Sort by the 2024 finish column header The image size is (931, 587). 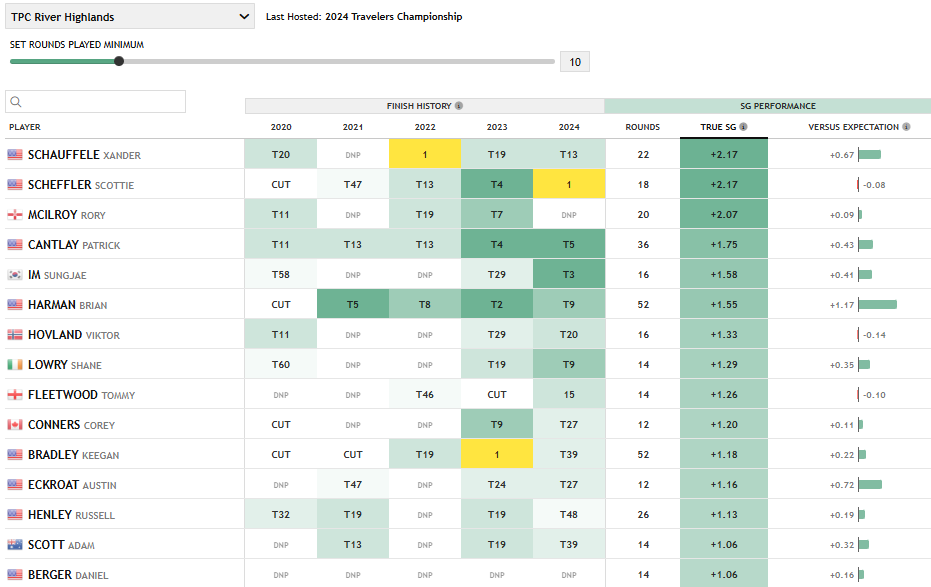pyautogui.click(x=569, y=127)
